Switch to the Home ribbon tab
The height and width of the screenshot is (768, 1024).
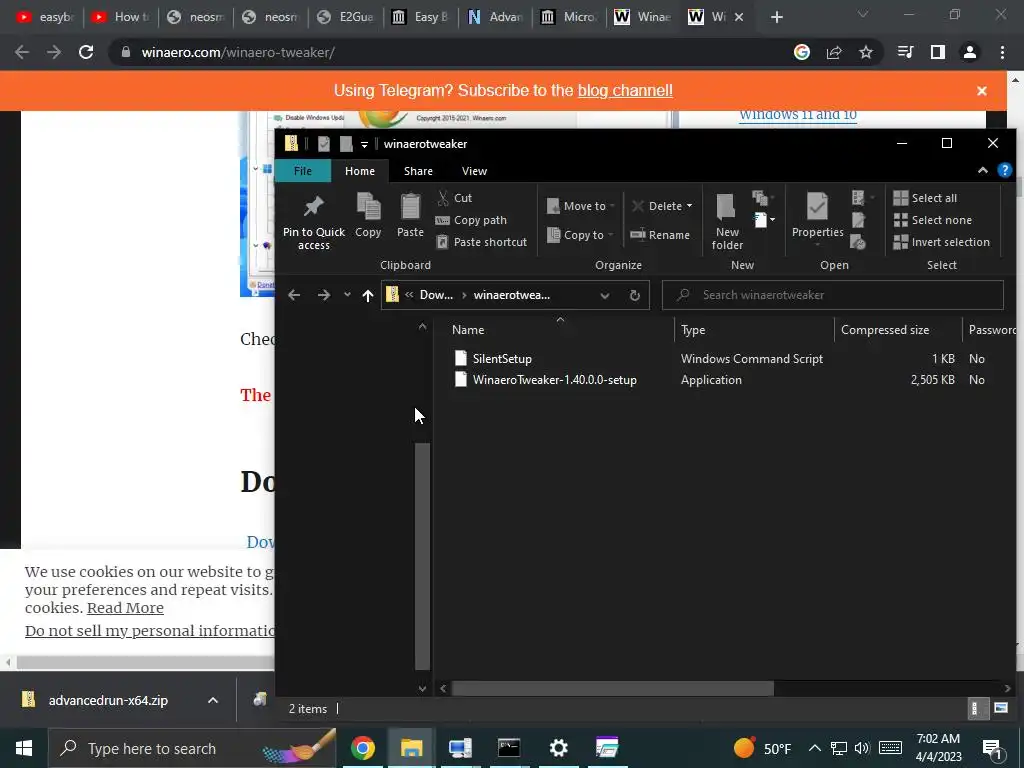click(x=360, y=171)
